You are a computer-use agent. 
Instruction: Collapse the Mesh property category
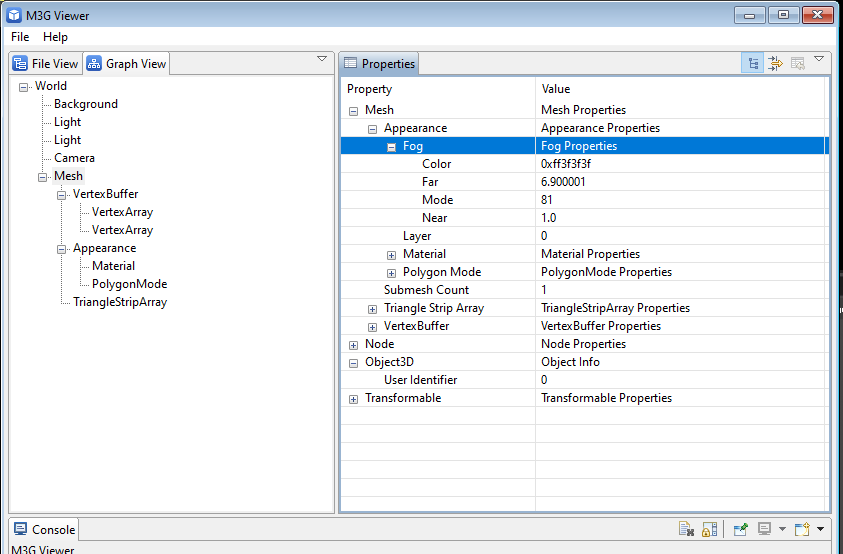[353, 111]
